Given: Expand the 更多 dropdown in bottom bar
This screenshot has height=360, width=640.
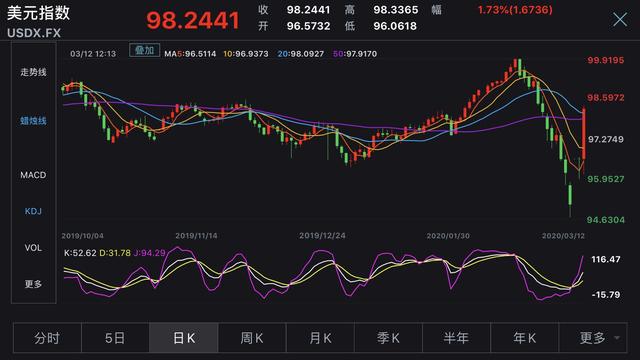Looking at the screenshot, I should pyautogui.click(x=593, y=338).
